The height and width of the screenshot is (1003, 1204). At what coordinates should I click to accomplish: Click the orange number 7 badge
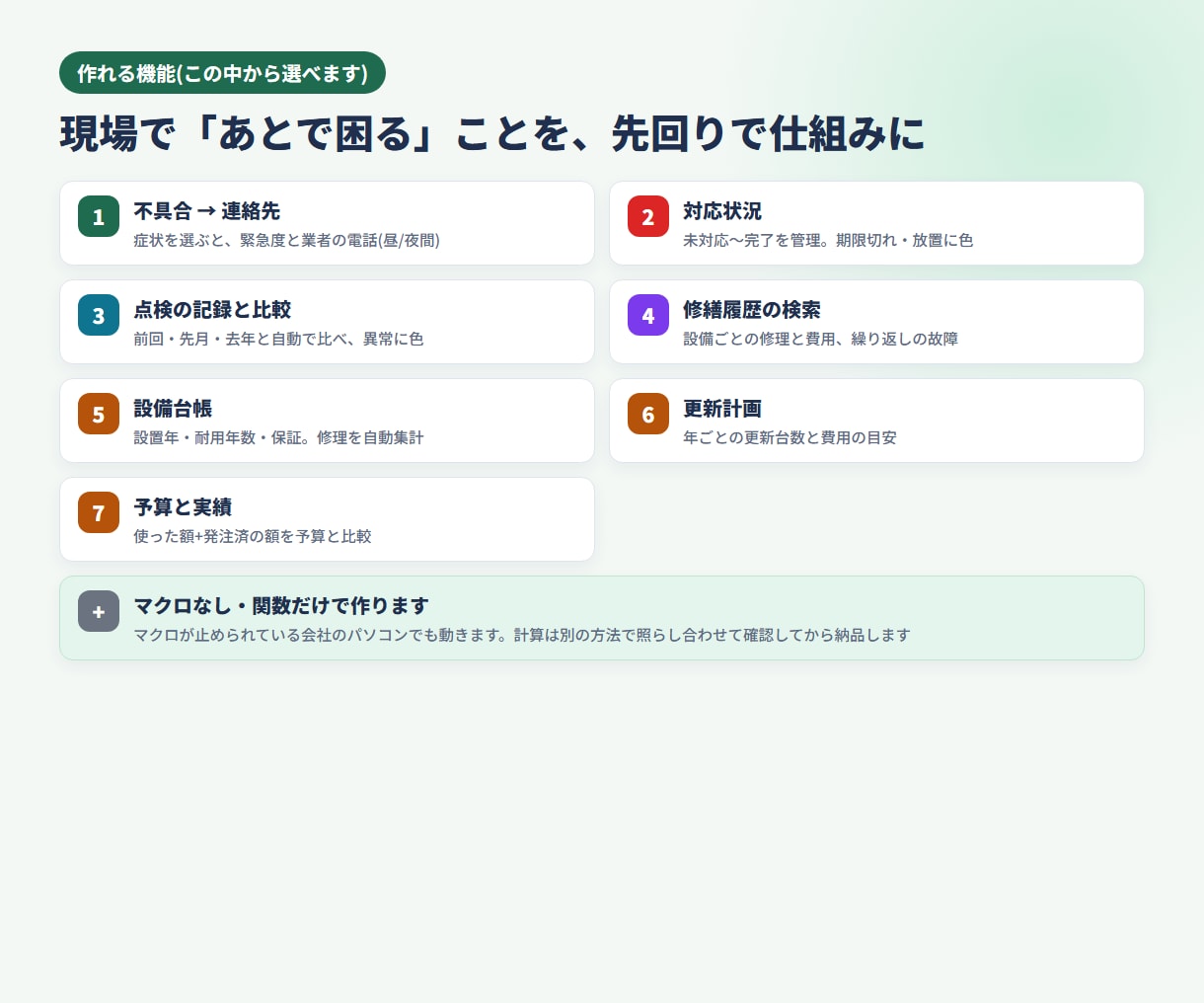(99, 513)
